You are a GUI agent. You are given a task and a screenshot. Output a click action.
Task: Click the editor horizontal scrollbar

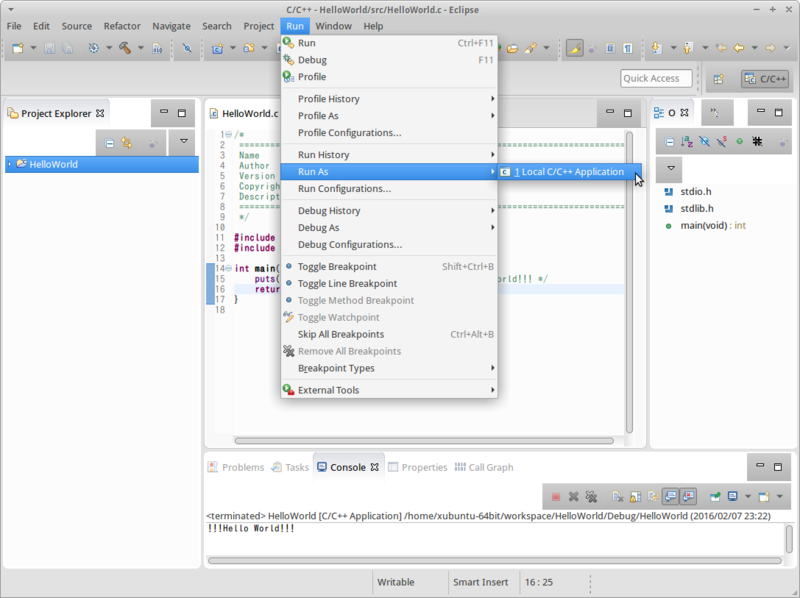[x=424, y=441]
